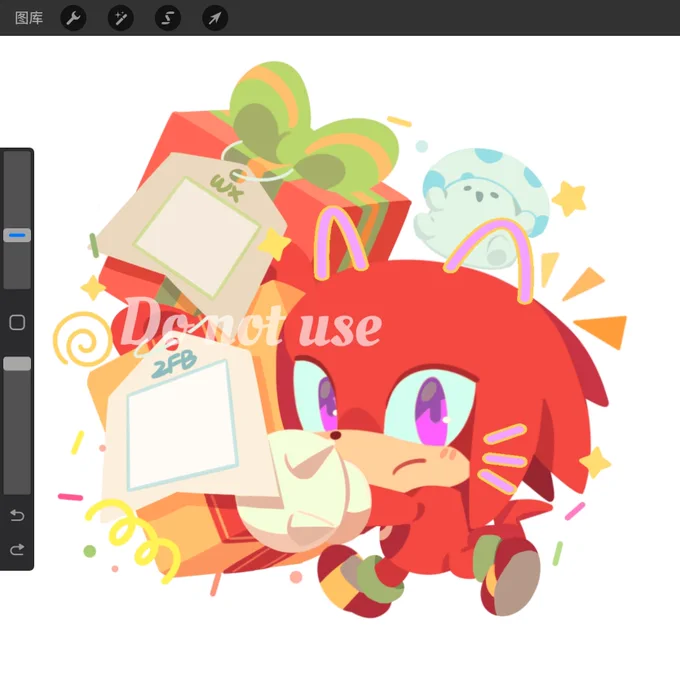
Task: Click the brush opacity slider handle
Action: pos(17,363)
